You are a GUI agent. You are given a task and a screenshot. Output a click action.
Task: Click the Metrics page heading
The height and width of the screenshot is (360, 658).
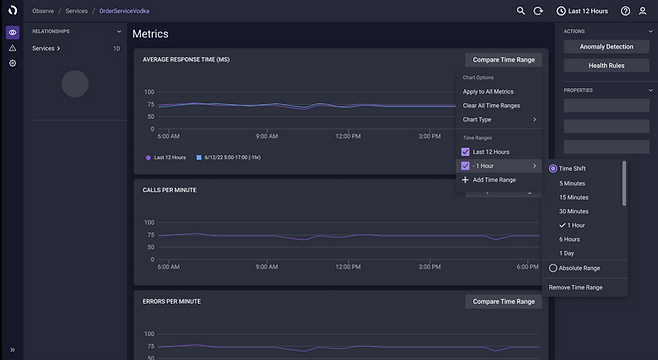click(150, 34)
